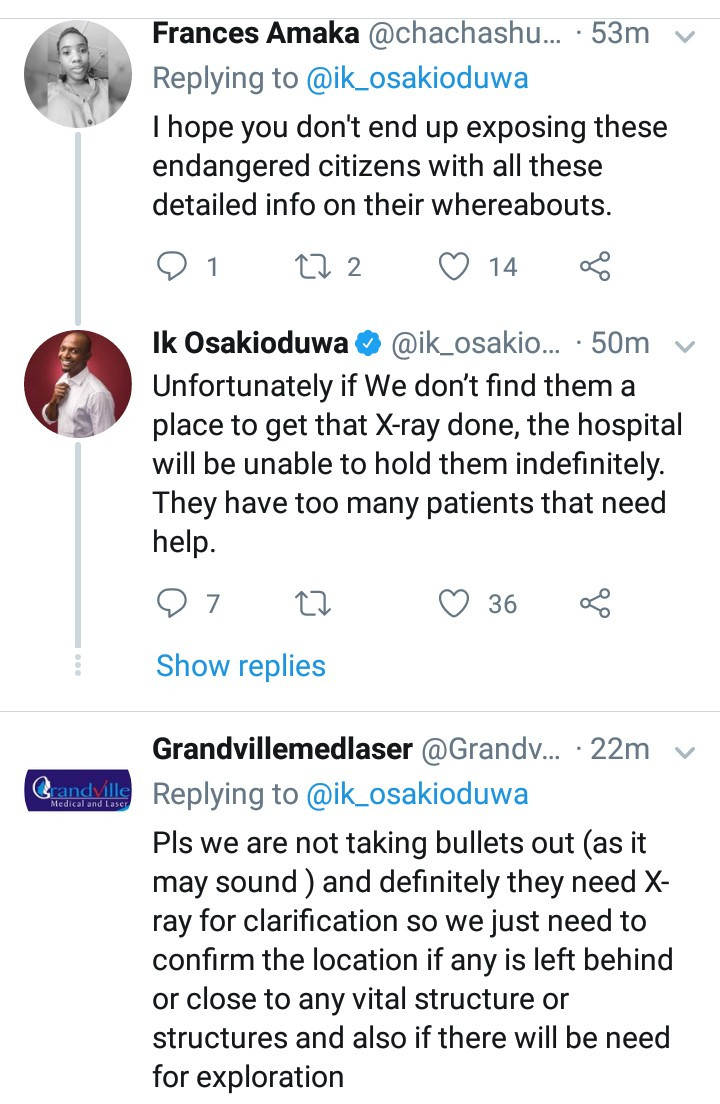Viewport: 720px width, 1104px height.
Task: Open Ik Osakioduwa's profile picture
Action: pos(77,384)
